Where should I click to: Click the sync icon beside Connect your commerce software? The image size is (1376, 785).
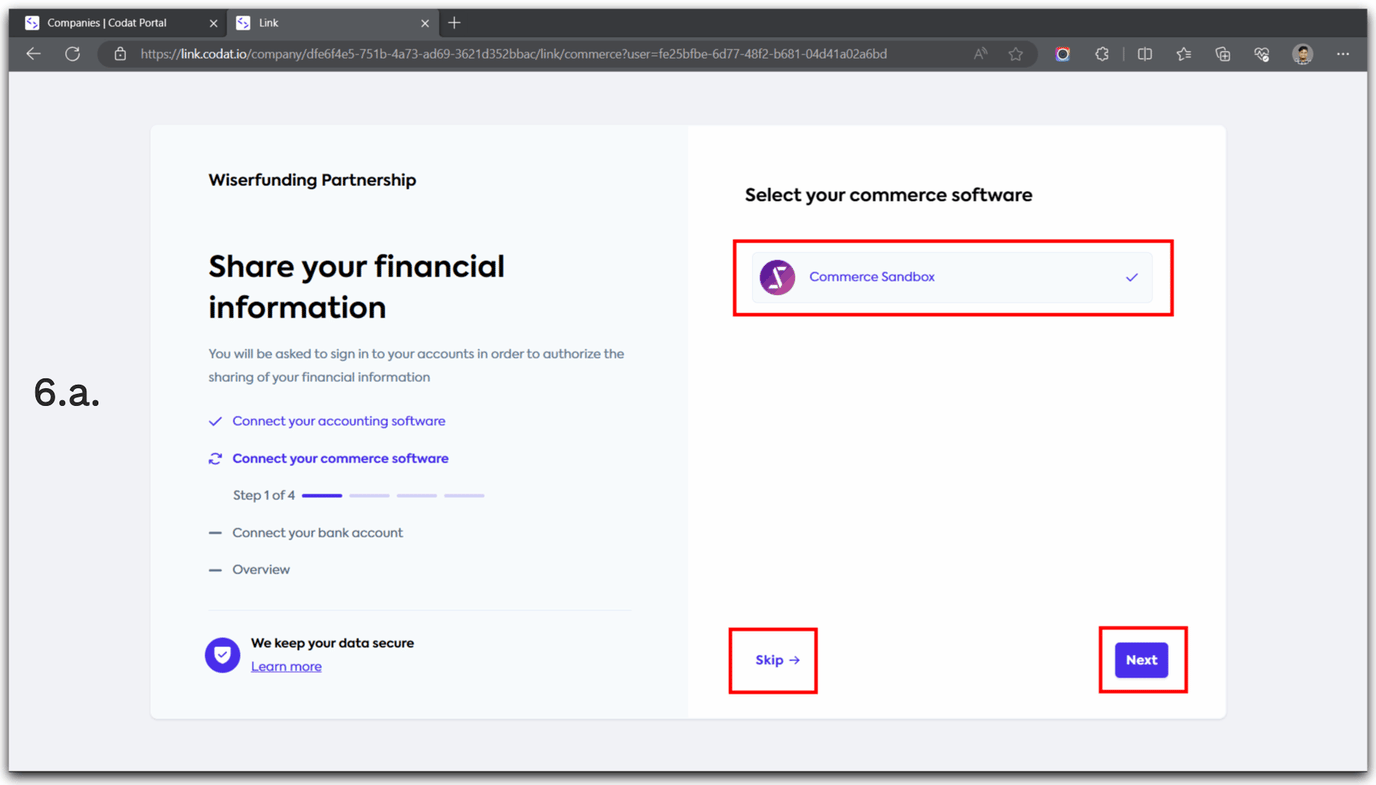coord(214,458)
